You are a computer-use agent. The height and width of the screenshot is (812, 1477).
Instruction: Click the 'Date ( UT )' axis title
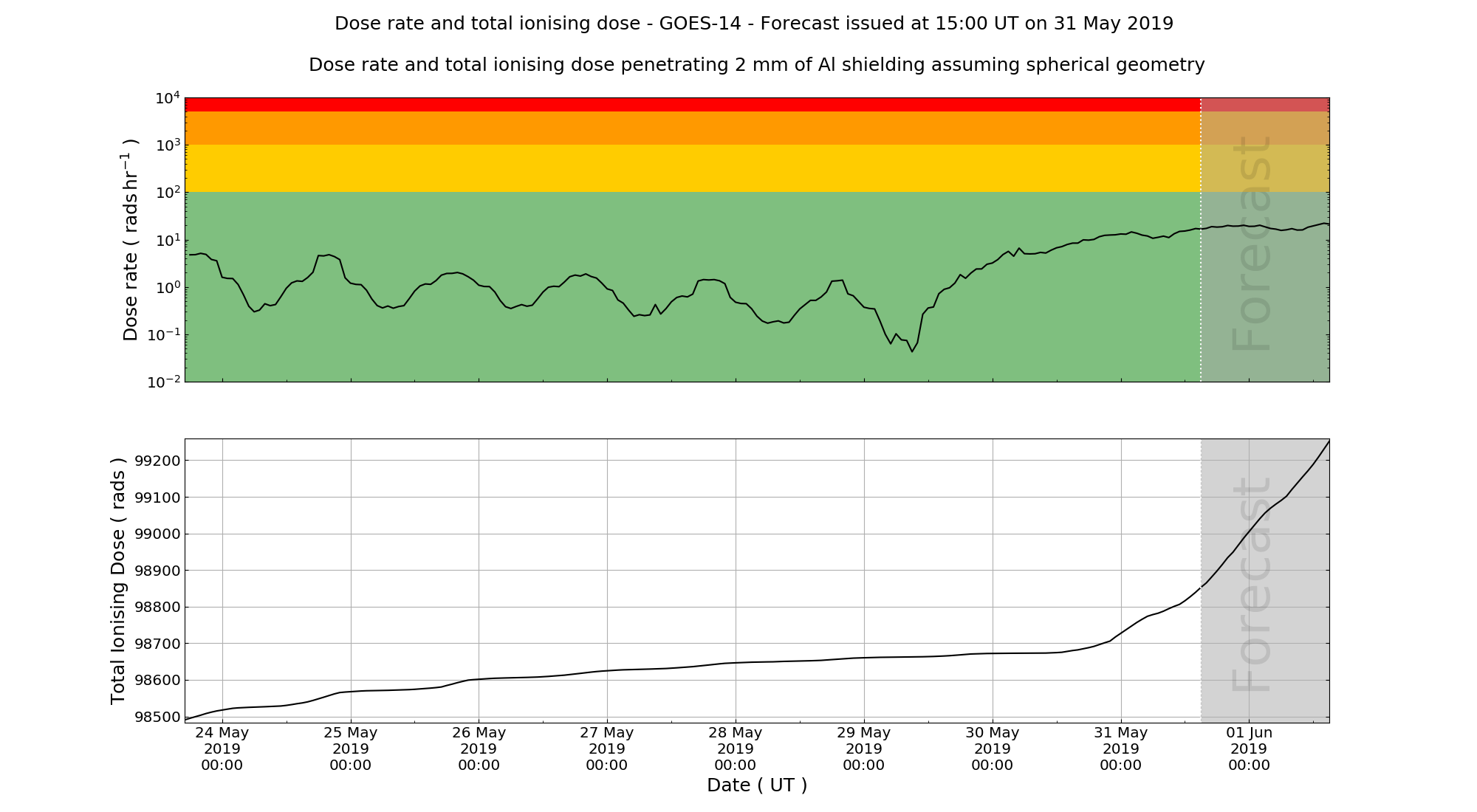[x=757, y=785]
